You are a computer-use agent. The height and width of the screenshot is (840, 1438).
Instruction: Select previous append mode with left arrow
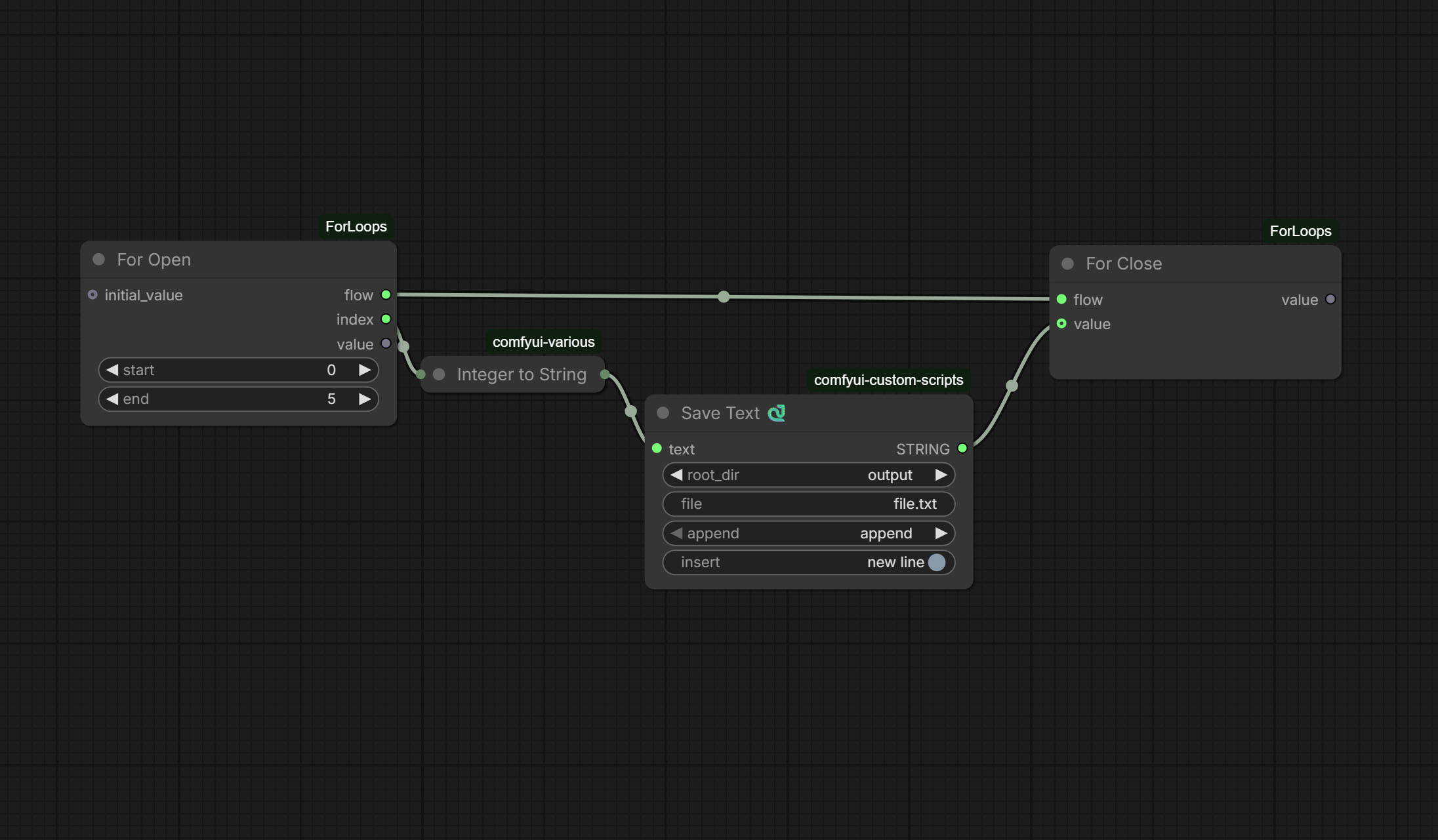pyautogui.click(x=676, y=533)
